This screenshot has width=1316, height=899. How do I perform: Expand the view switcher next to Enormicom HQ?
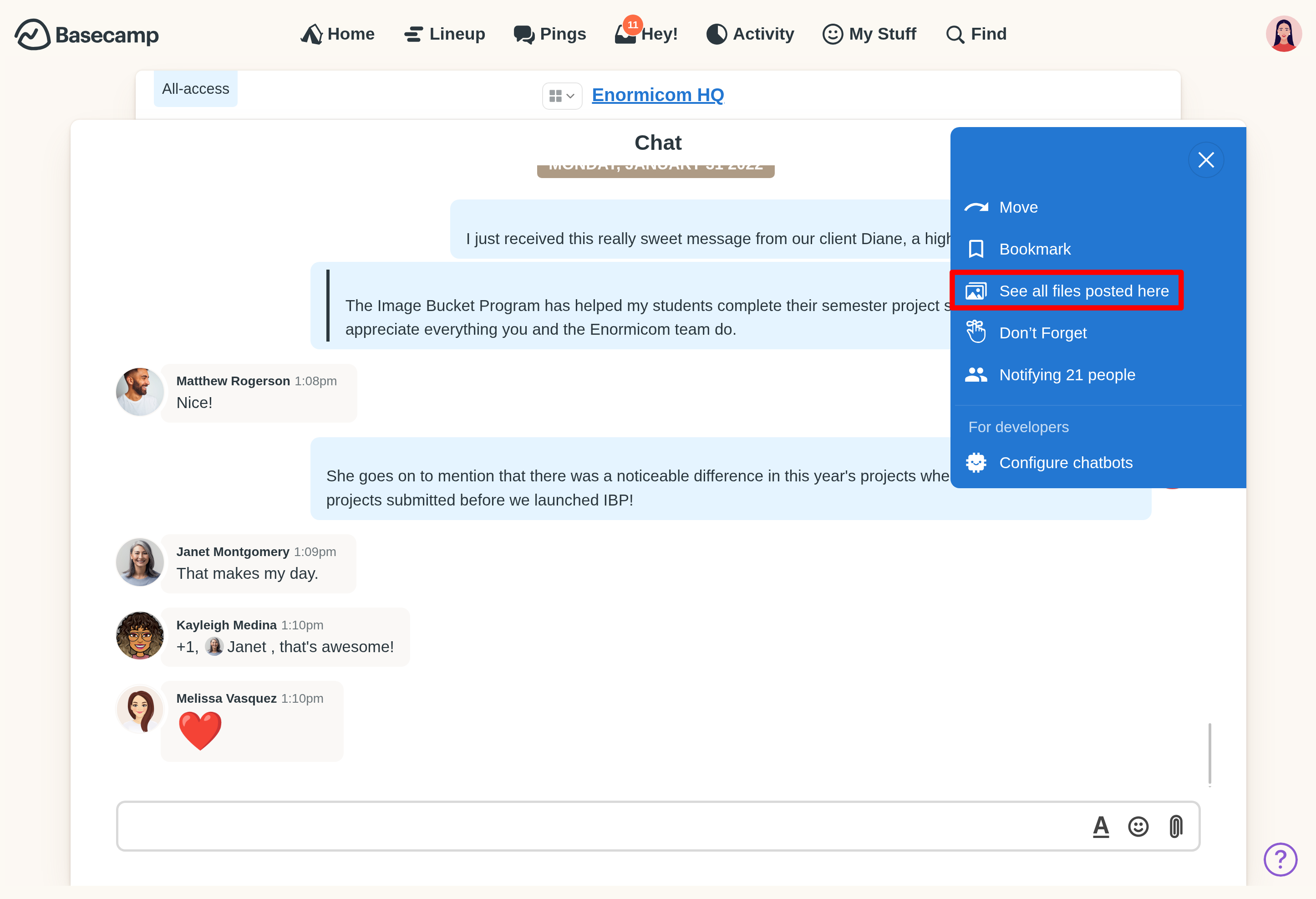(x=562, y=96)
